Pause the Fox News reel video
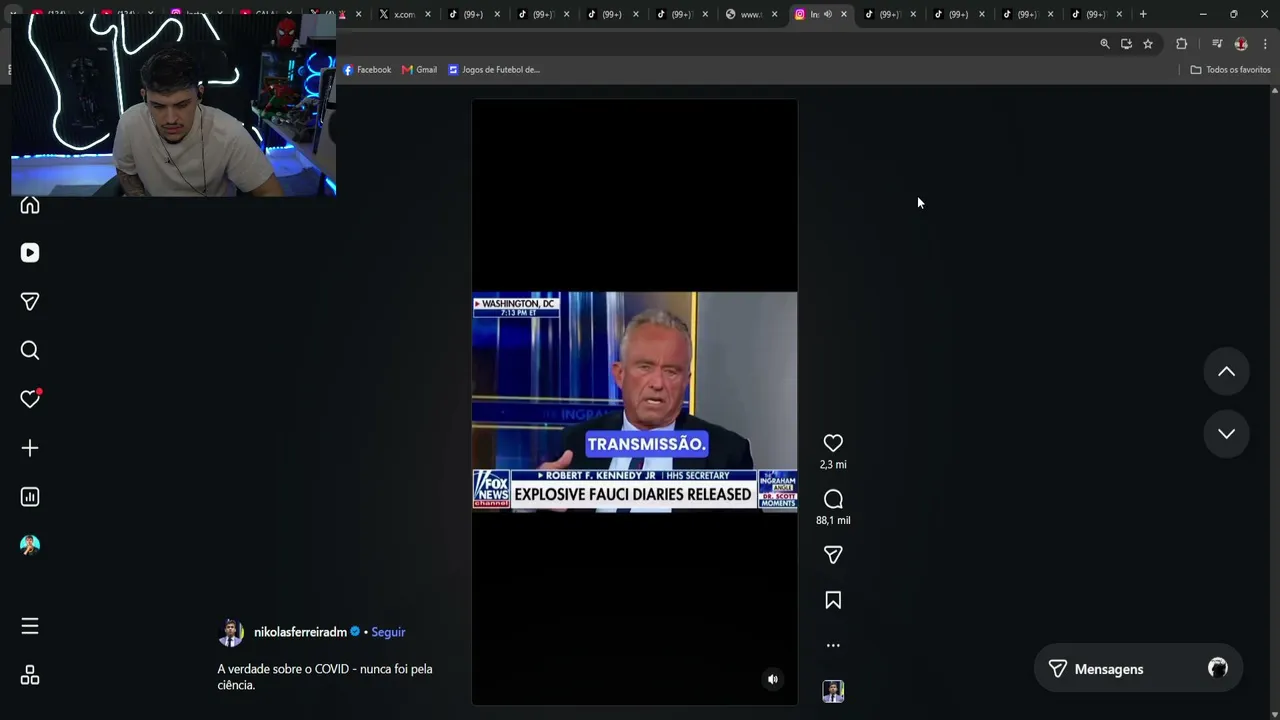1280x720 pixels. click(x=635, y=402)
